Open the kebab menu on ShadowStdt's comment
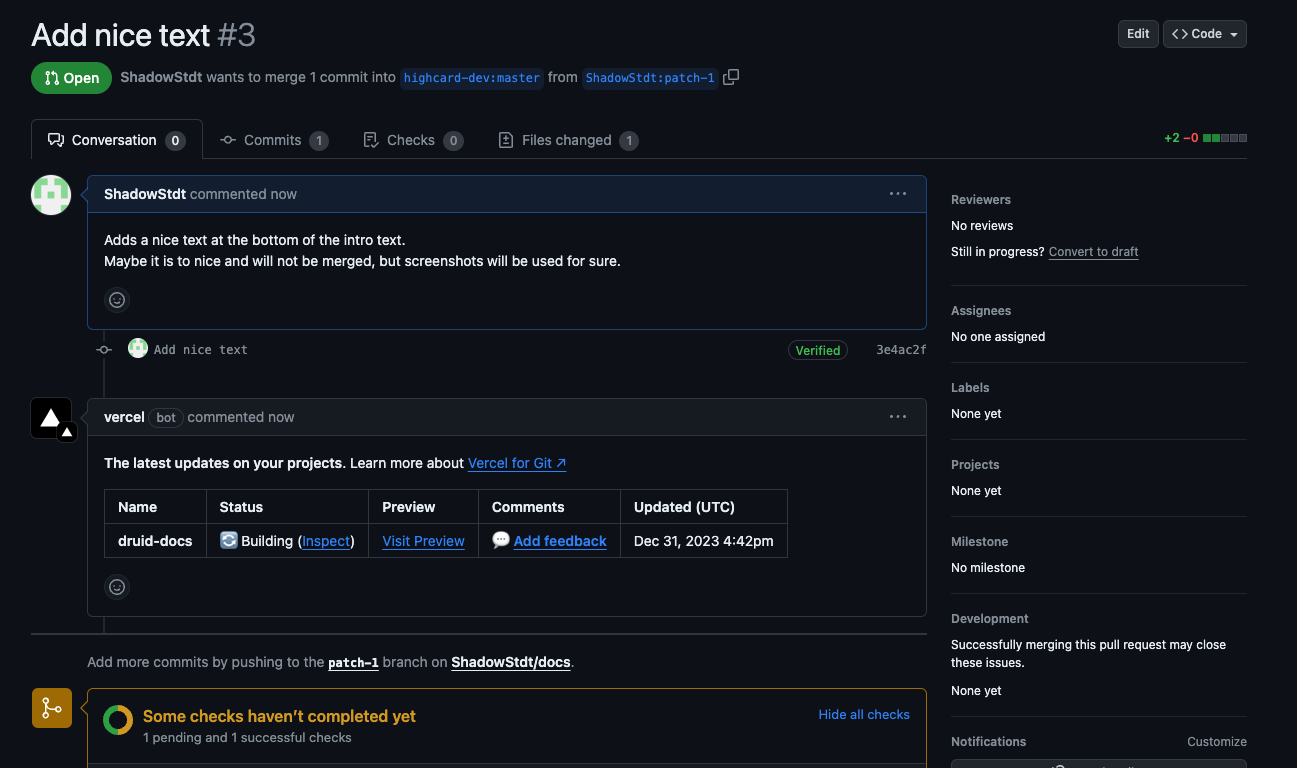Screen dimensions: 1297x768 (897, 194)
